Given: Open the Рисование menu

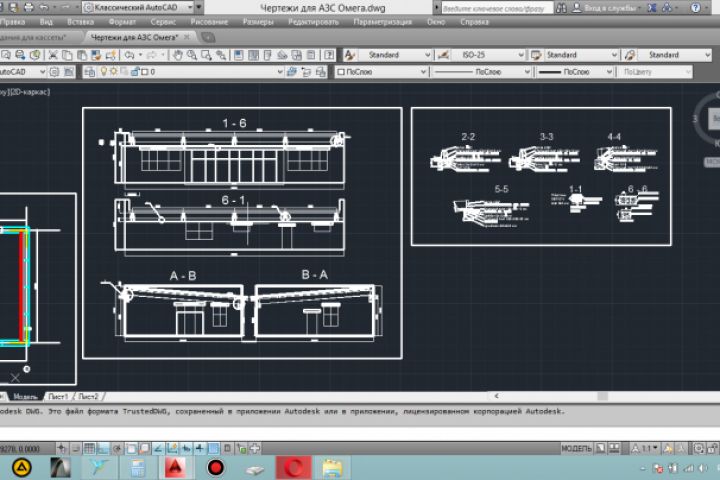Looking at the screenshot, I should (209, 22).
